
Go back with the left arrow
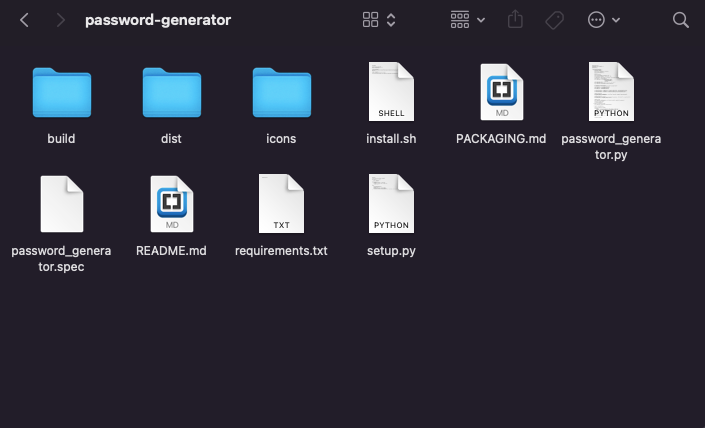(x=24, y=20)
